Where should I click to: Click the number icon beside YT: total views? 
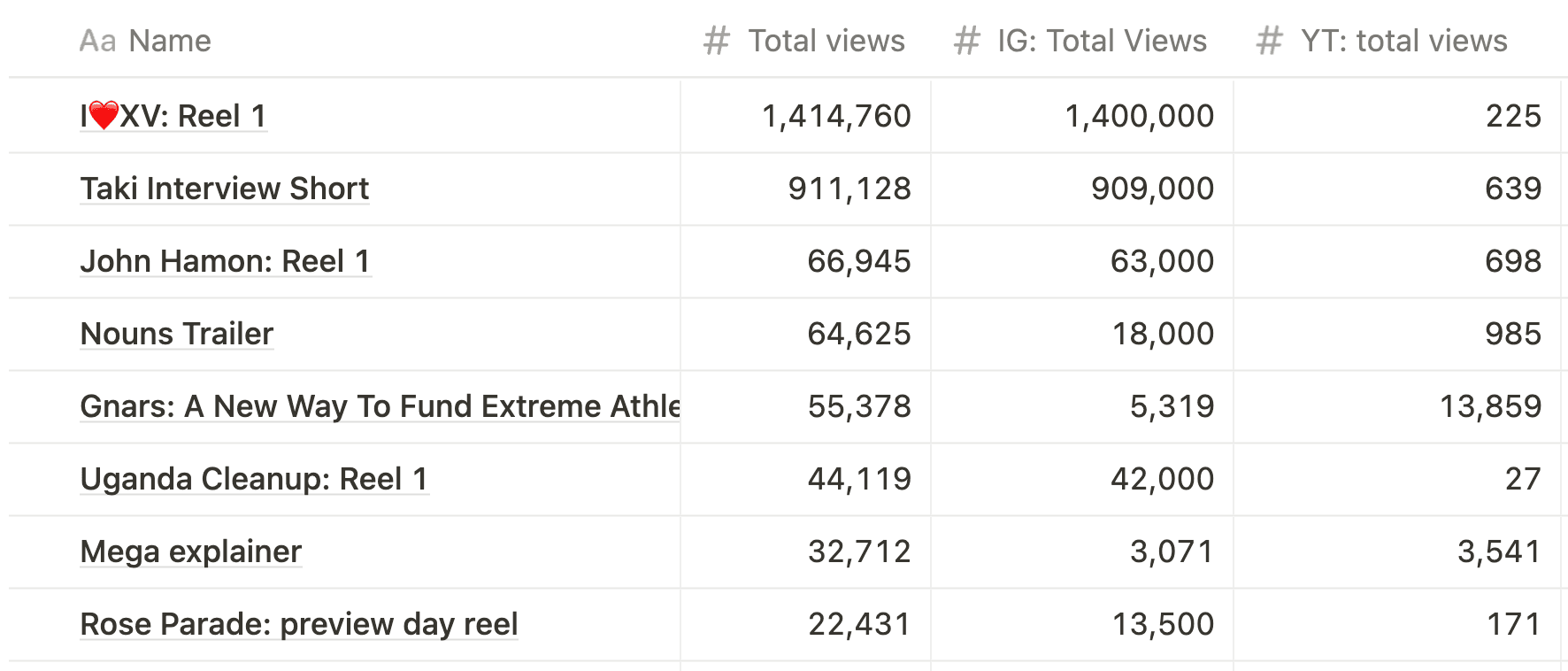[1269, 41]
